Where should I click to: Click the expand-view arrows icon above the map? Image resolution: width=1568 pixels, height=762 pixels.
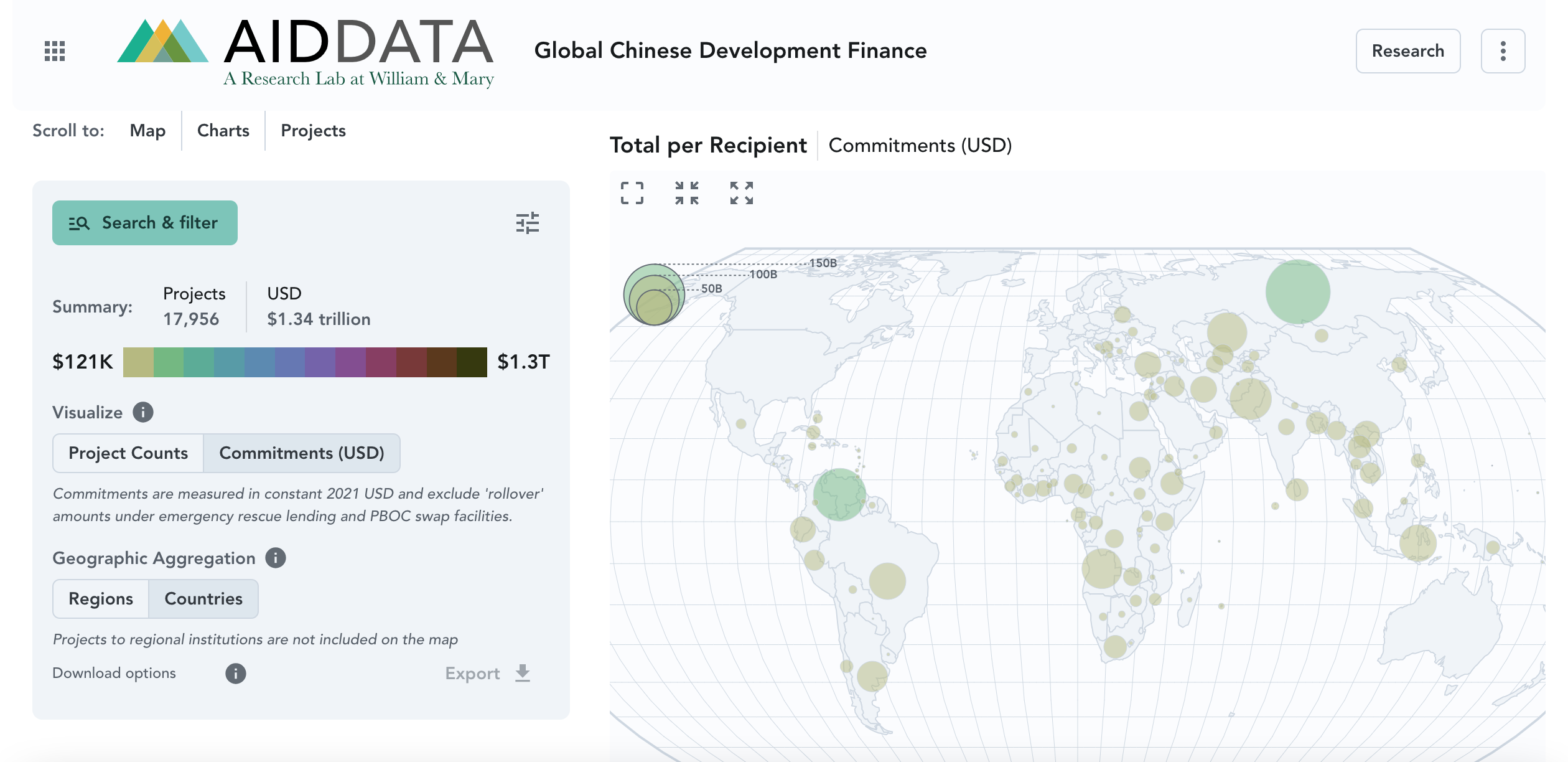click(740, 193)
